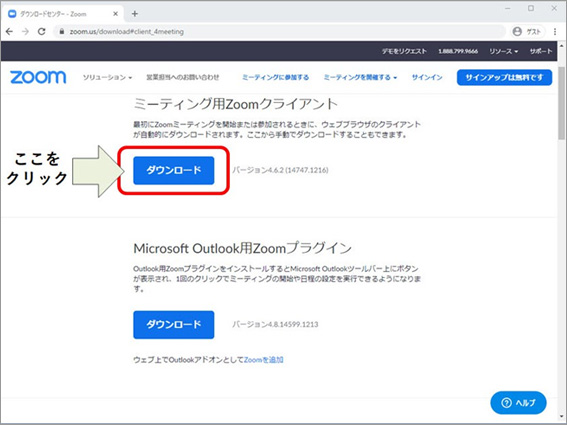Click version text バージョン4.6.2 (14747.1216)
The width and height of the screenshot is (567, 425).
coord(280,170)
